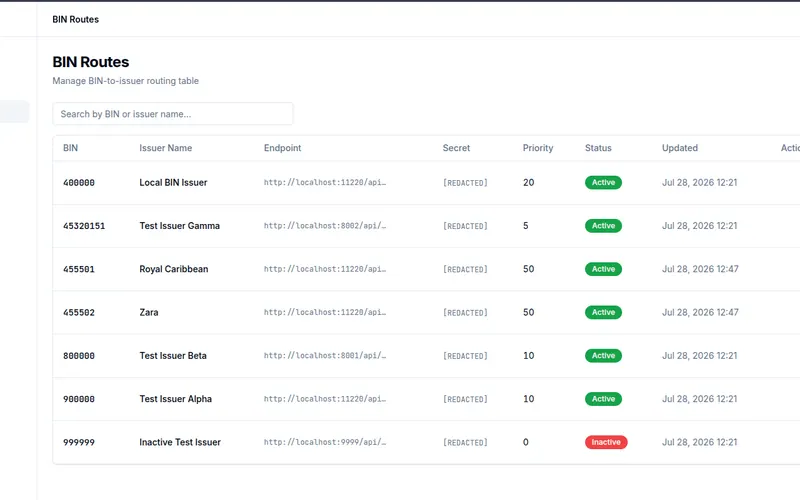
Task: Toggle Active status badge for Royal Caribbean
Action: tap(603, 269)
